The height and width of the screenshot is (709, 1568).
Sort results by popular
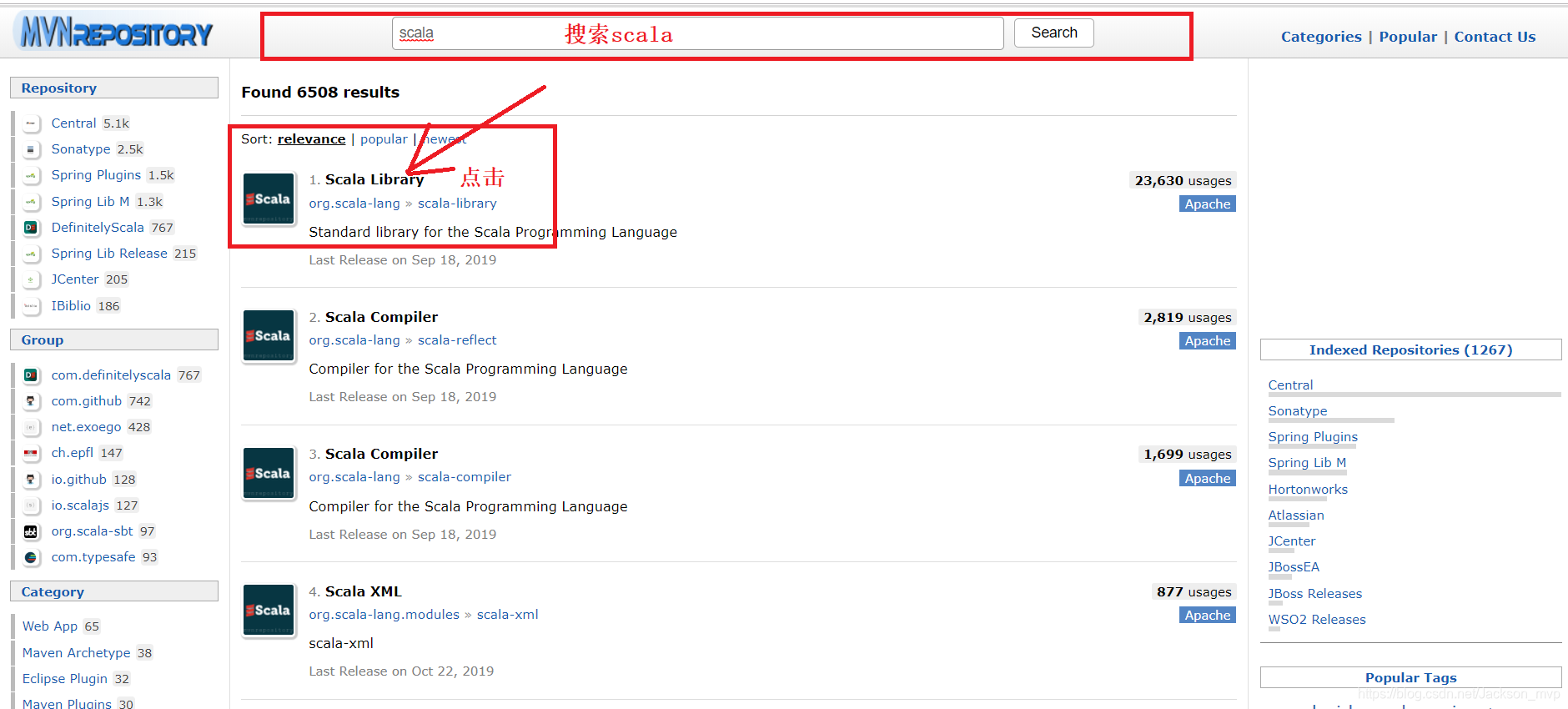pos(384,139)
